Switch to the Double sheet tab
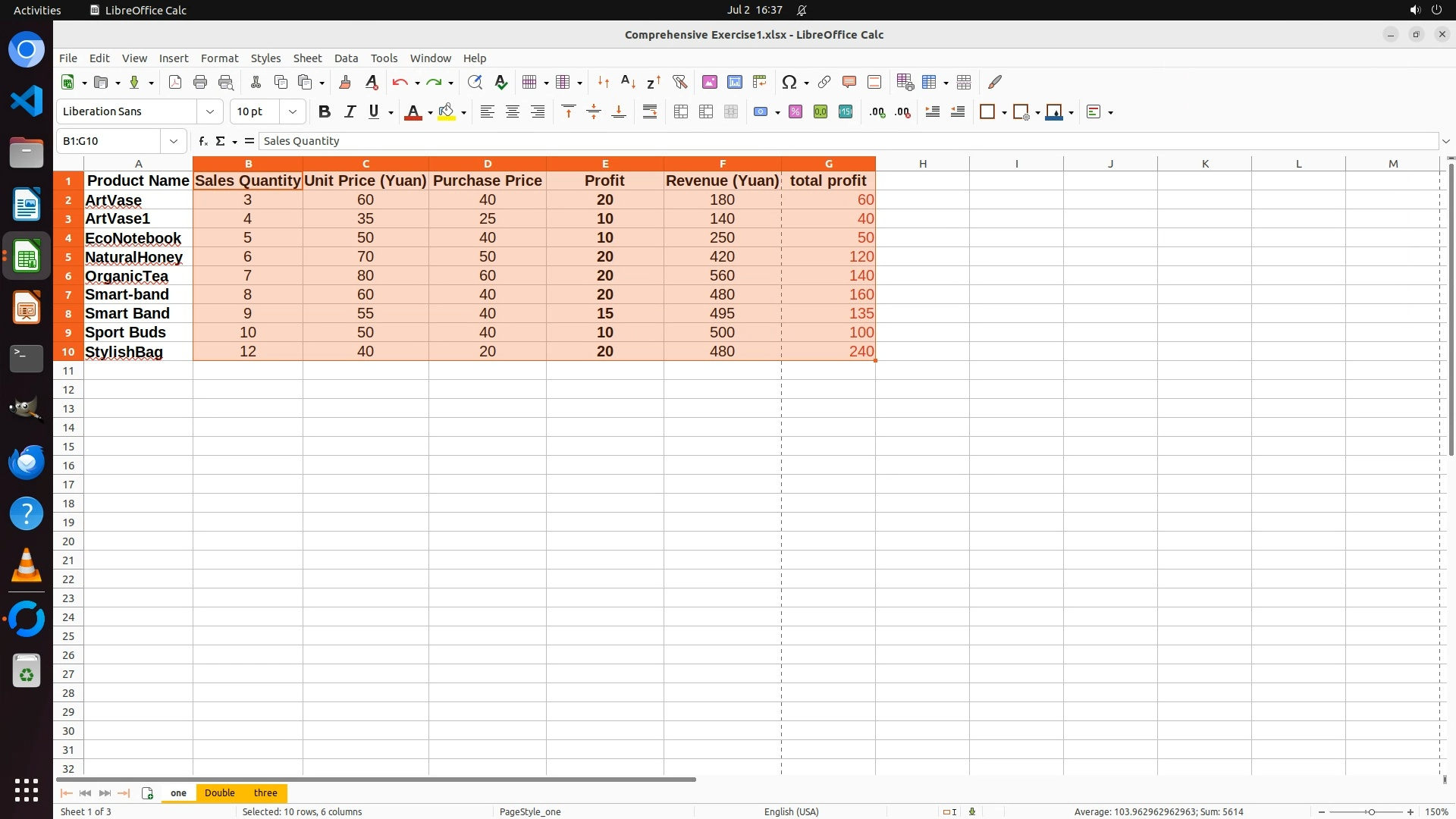Image resolution: width=1456 pixels, height=819 pixels. [x=220, y=792]
